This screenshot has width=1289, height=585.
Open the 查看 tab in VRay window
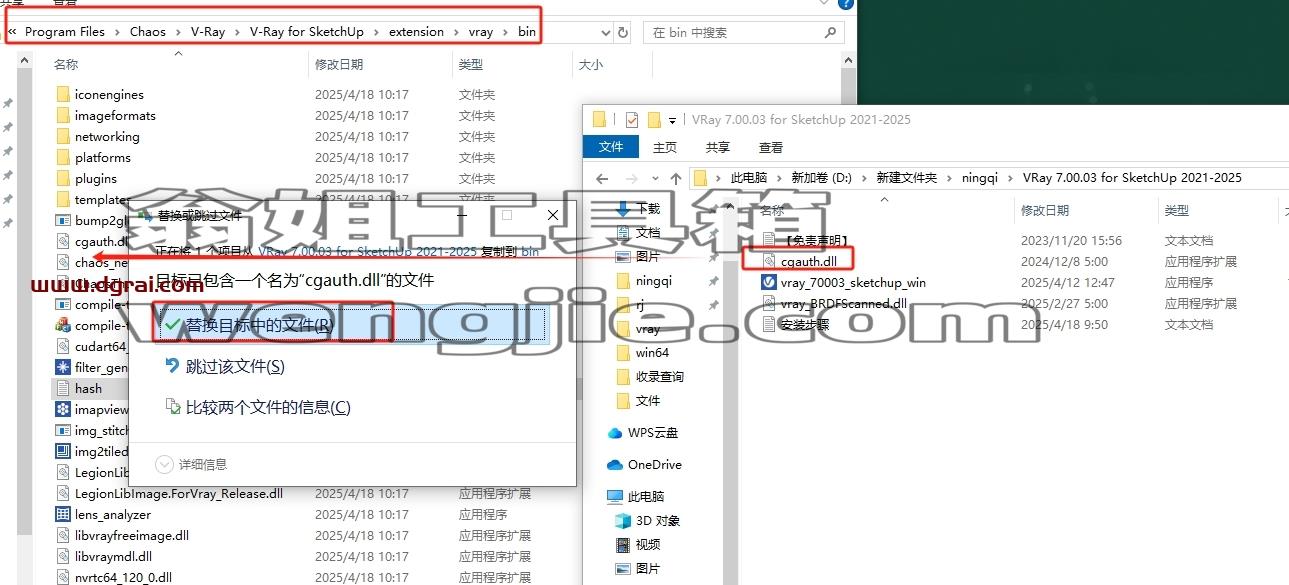771,147
